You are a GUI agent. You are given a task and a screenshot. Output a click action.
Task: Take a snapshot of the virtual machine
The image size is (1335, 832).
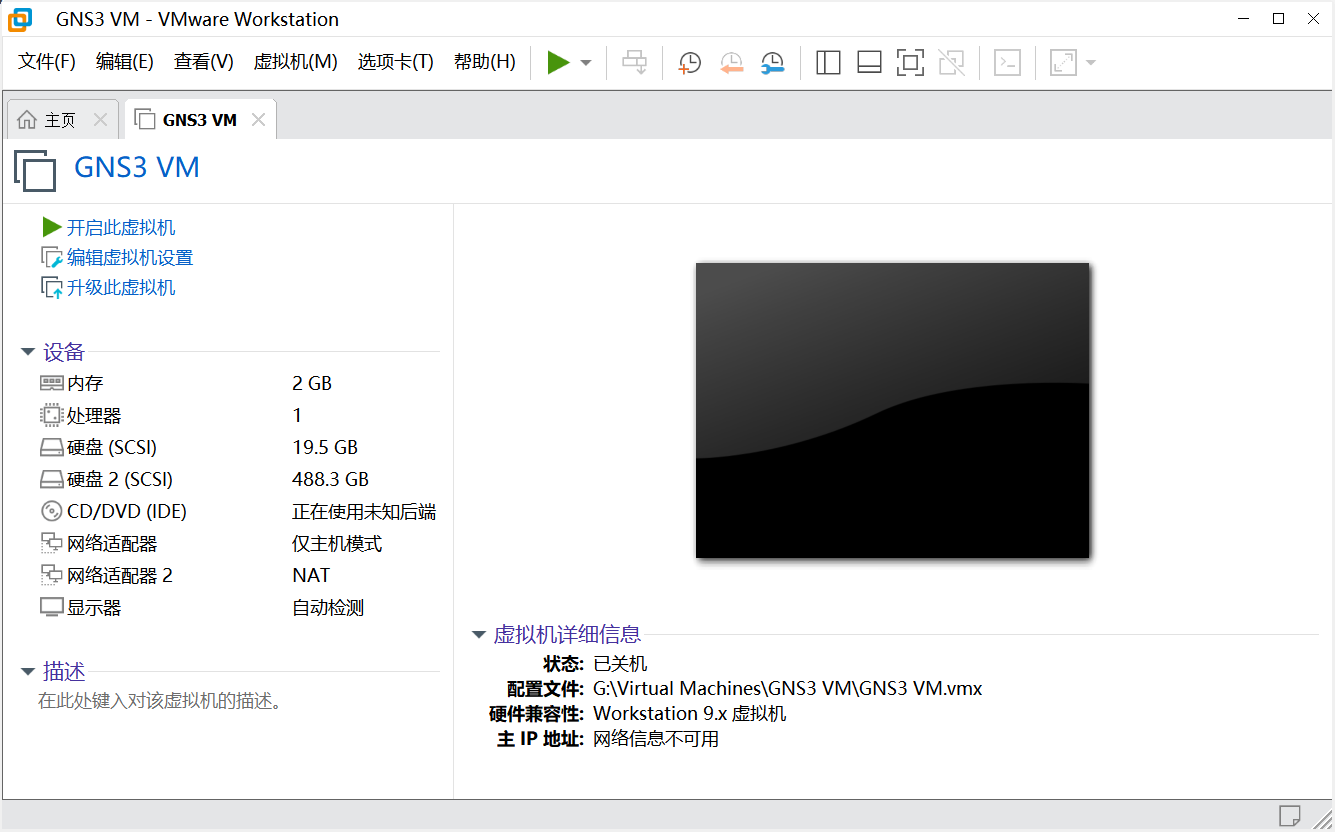(689, 62)
